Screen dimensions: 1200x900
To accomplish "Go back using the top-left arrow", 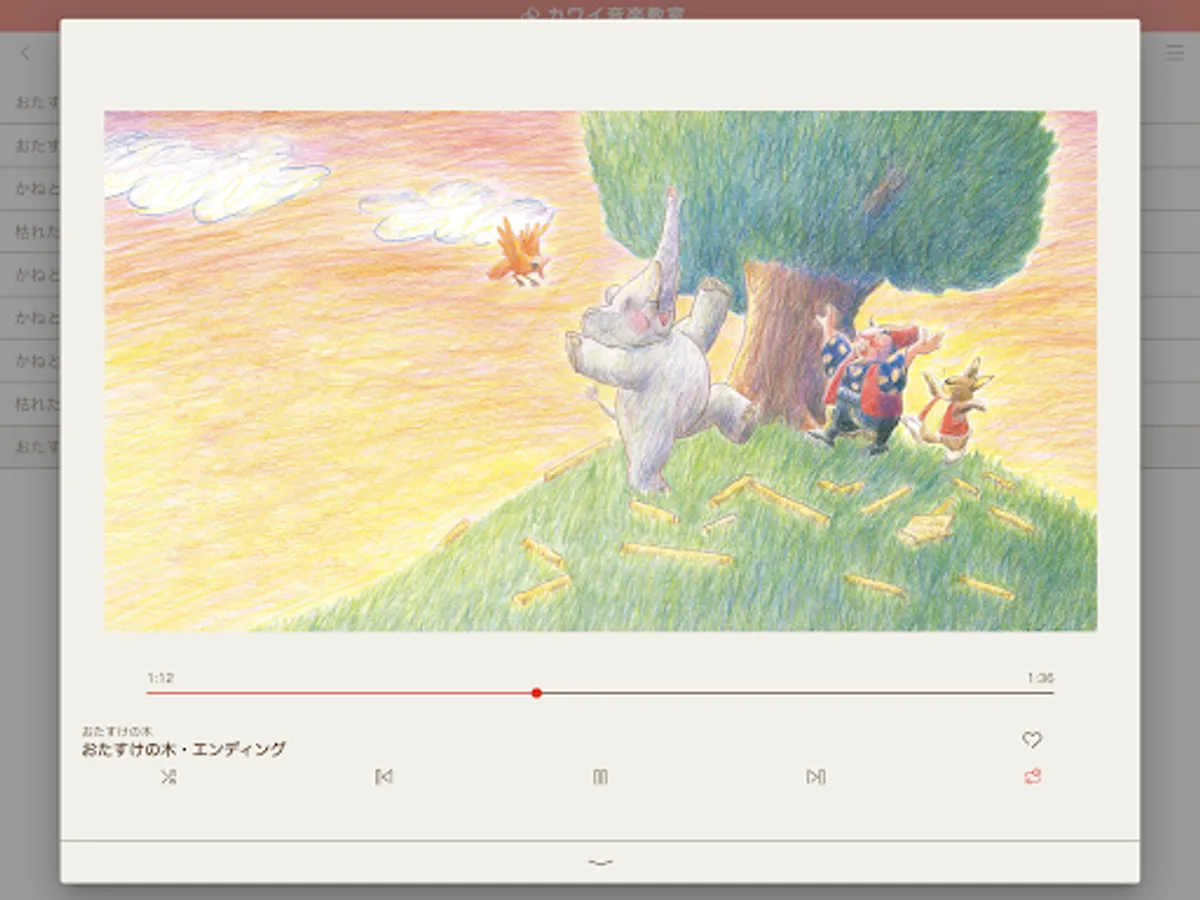I will [x=25, y=53].
